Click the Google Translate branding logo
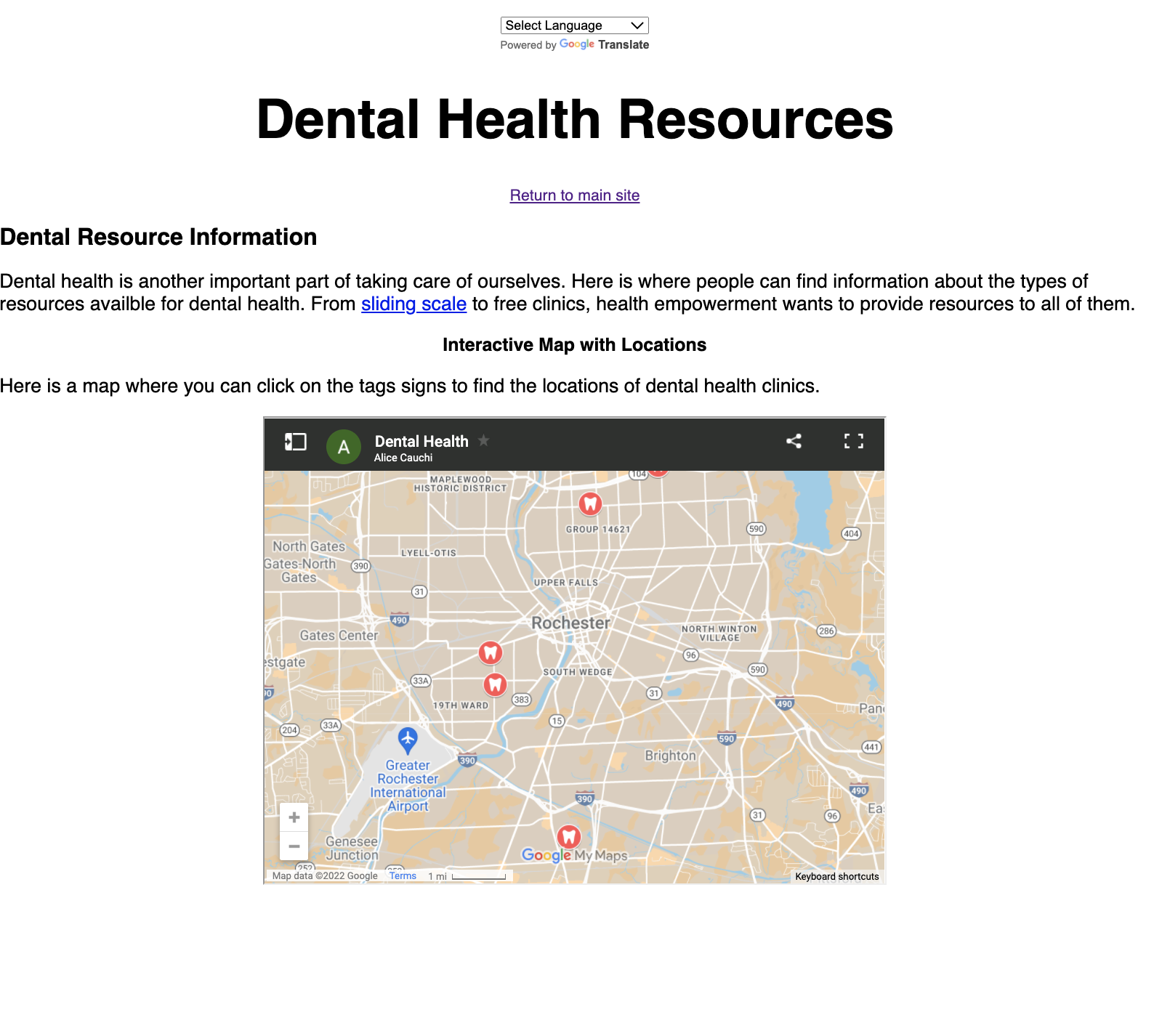This screenshot has width=1170, height=1036. (x=576, y=44)
